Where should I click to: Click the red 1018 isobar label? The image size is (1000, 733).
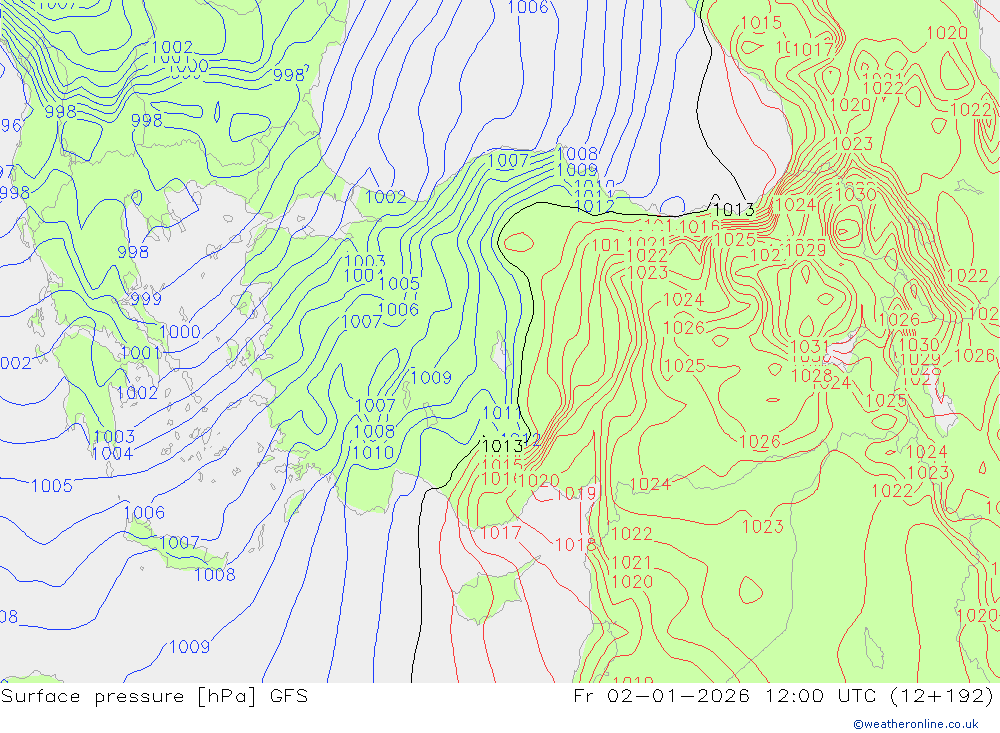point(575,544)
